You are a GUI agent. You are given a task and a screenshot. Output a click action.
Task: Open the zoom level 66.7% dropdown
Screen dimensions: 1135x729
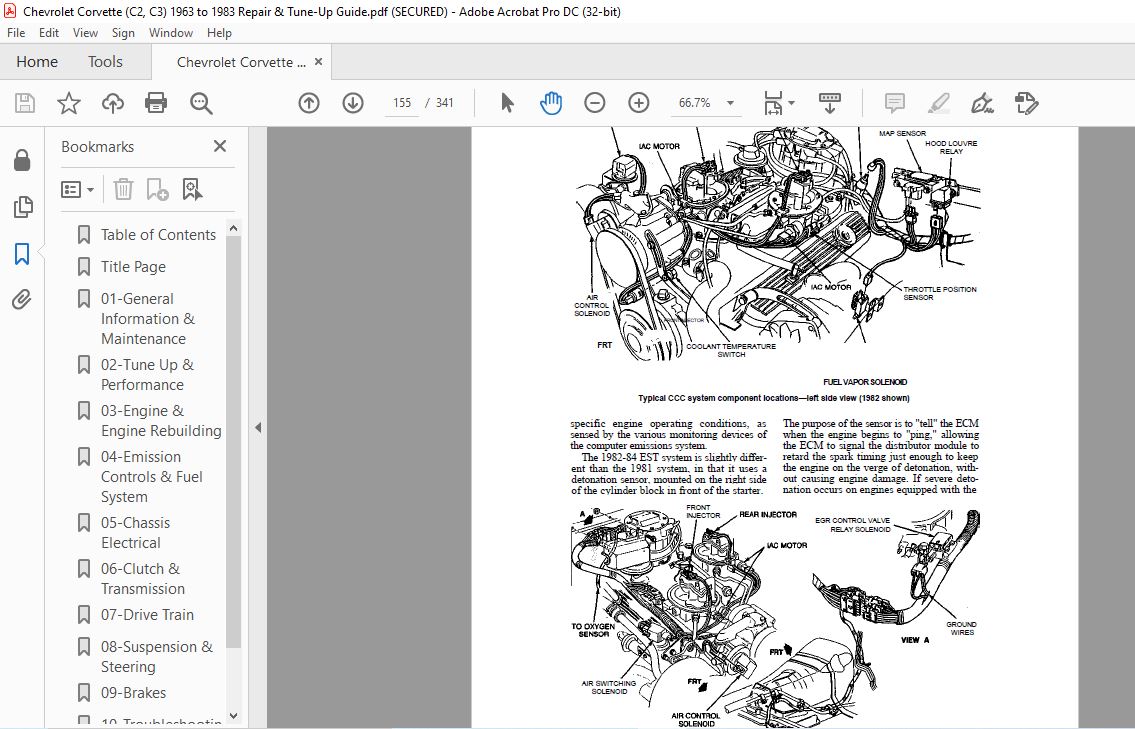pyautogui.click(x=730, y=103)
